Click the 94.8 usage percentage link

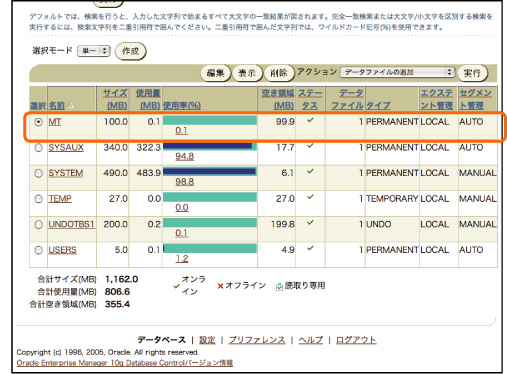click(185, 156)
